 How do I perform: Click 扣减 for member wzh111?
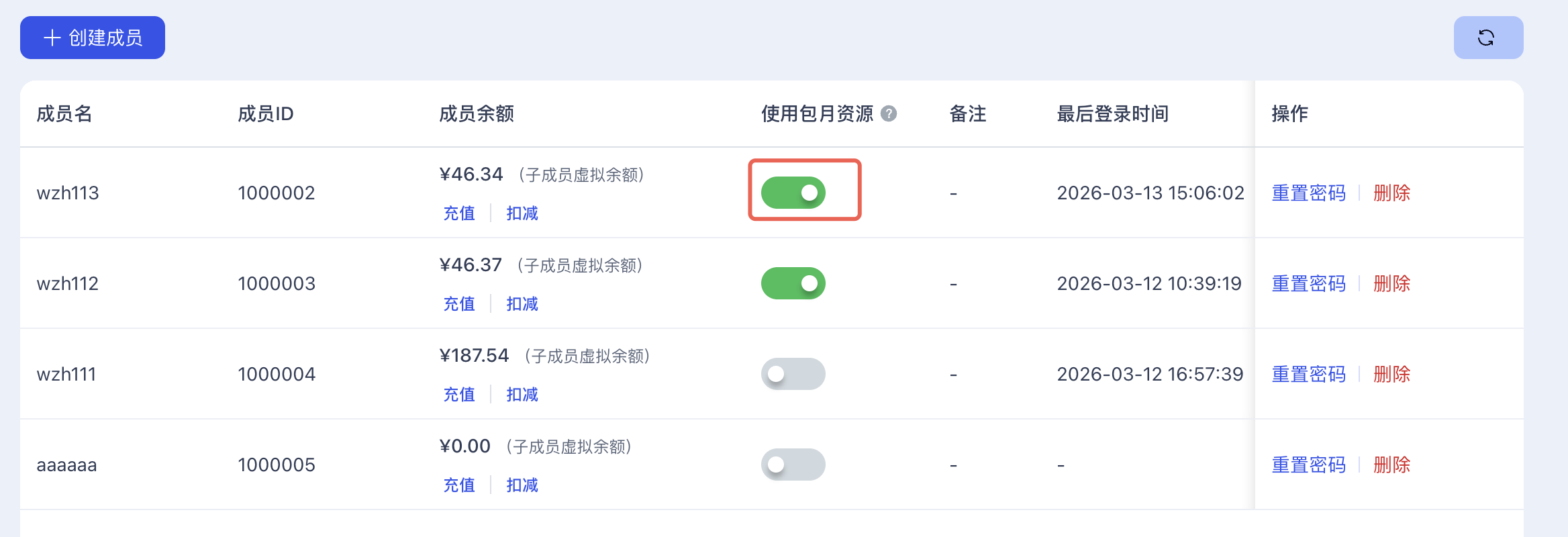[x=522, y=395]
